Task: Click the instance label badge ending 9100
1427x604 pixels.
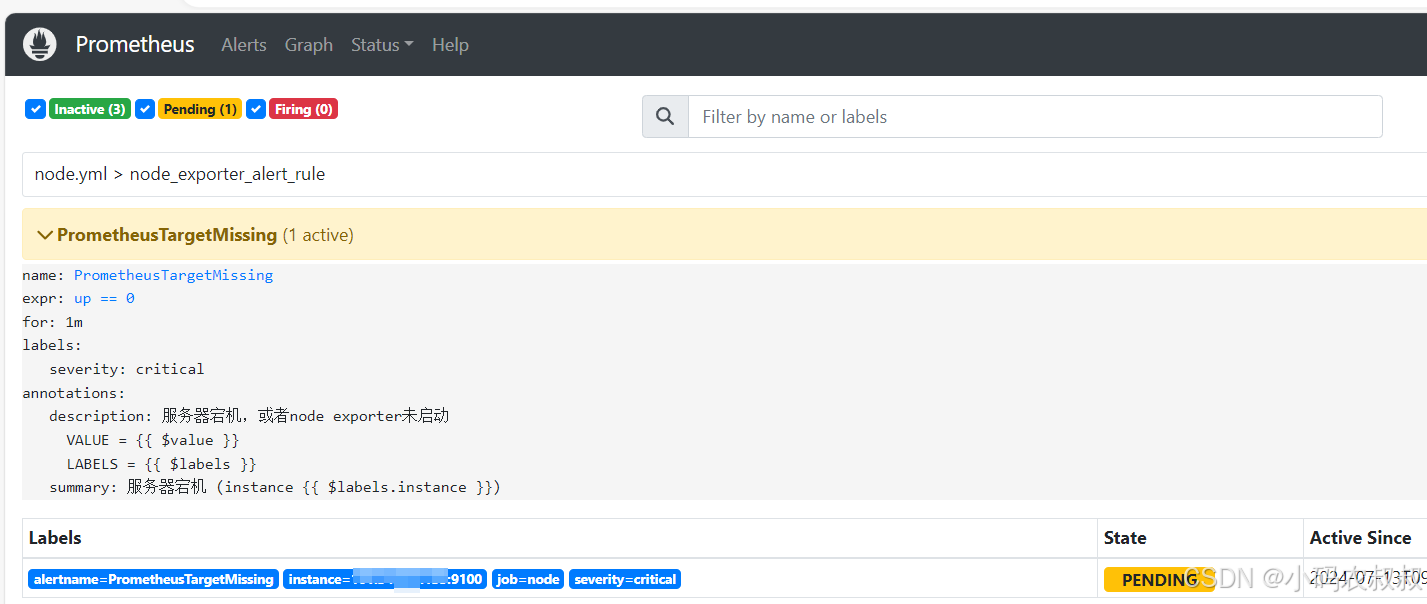Action: click(x=385, y=579)
